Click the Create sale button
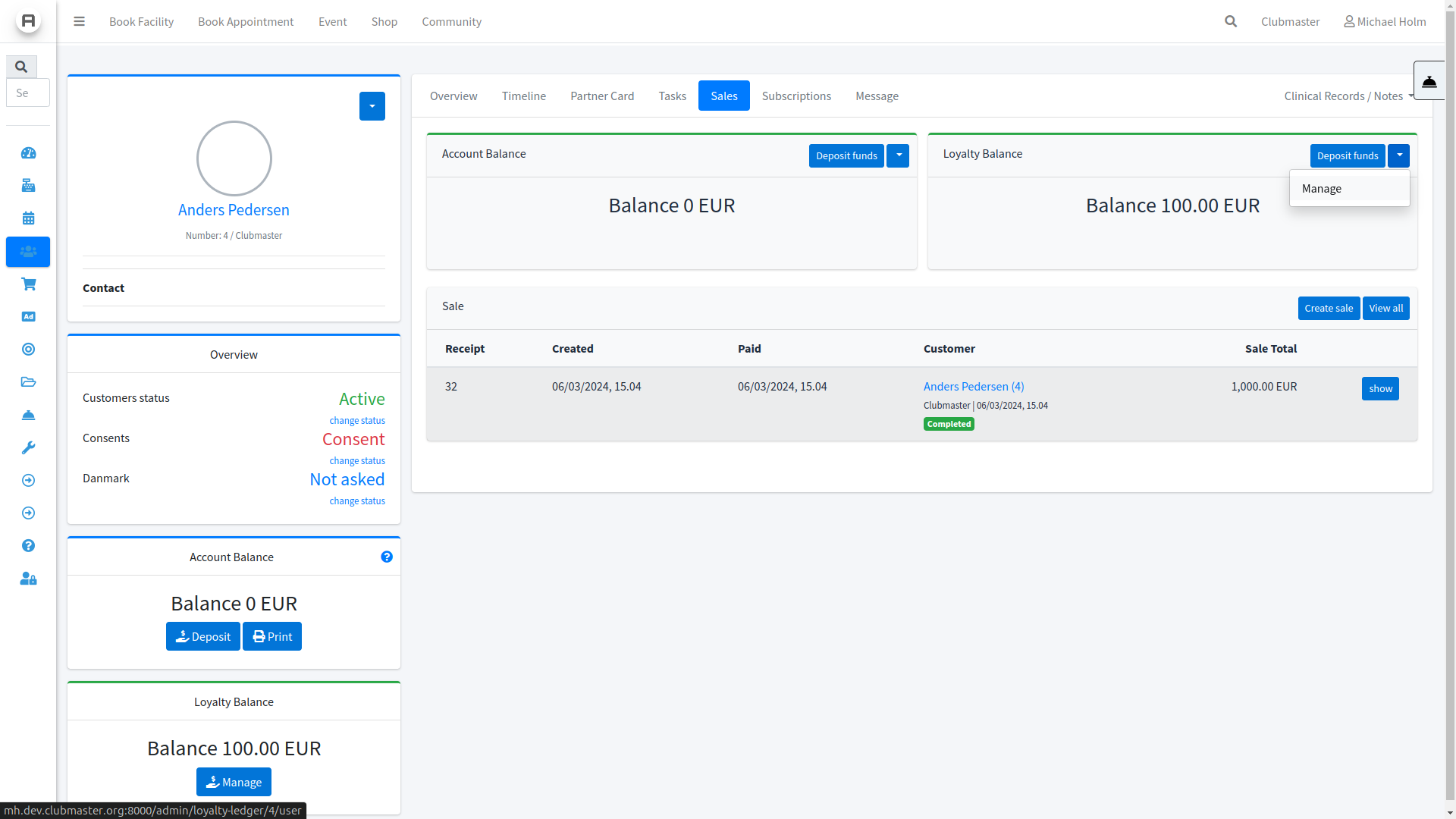1456x819 pixels. [1328, 309]
